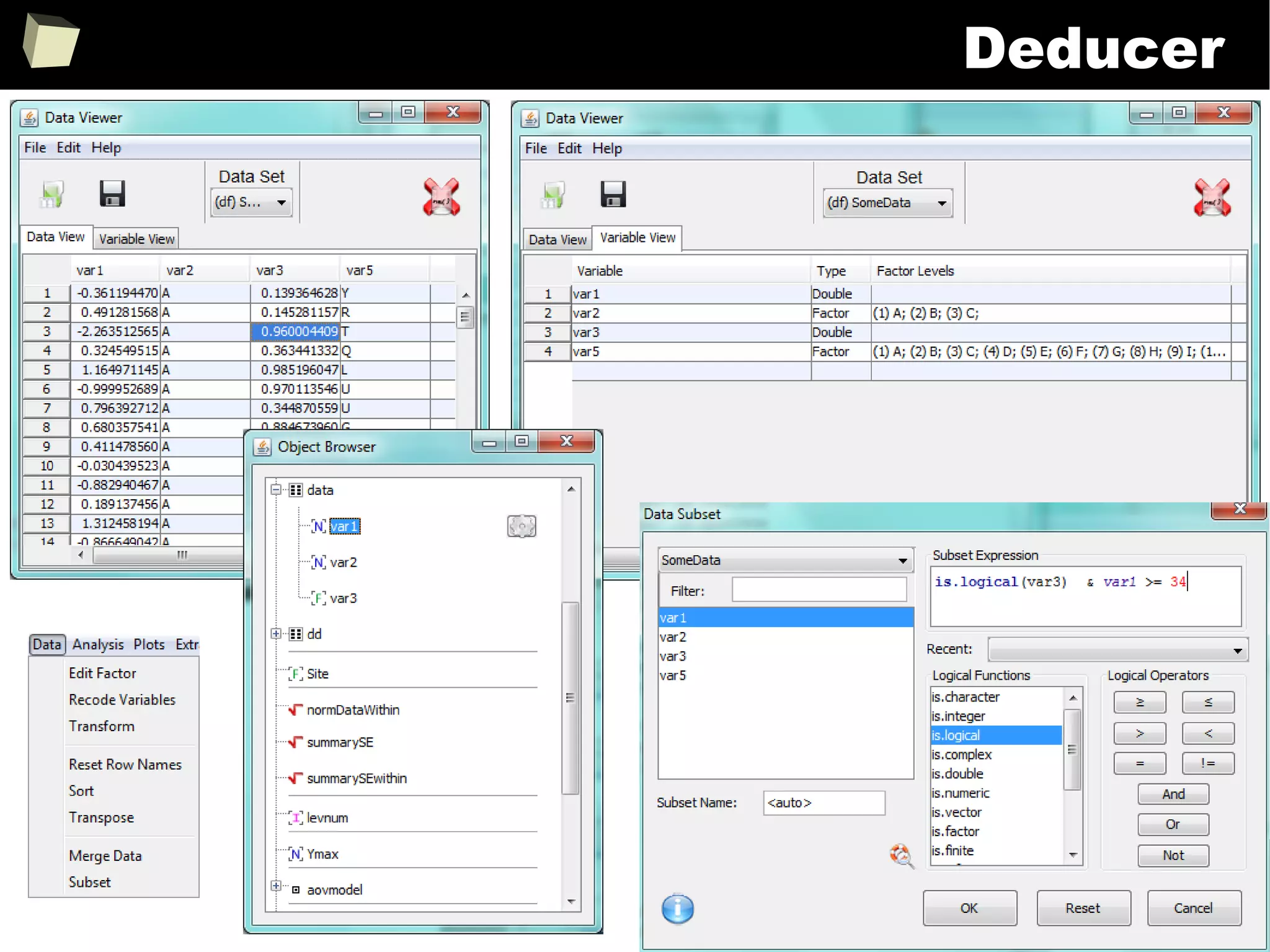Click in the Subset Expression text area

point(1086,595)
